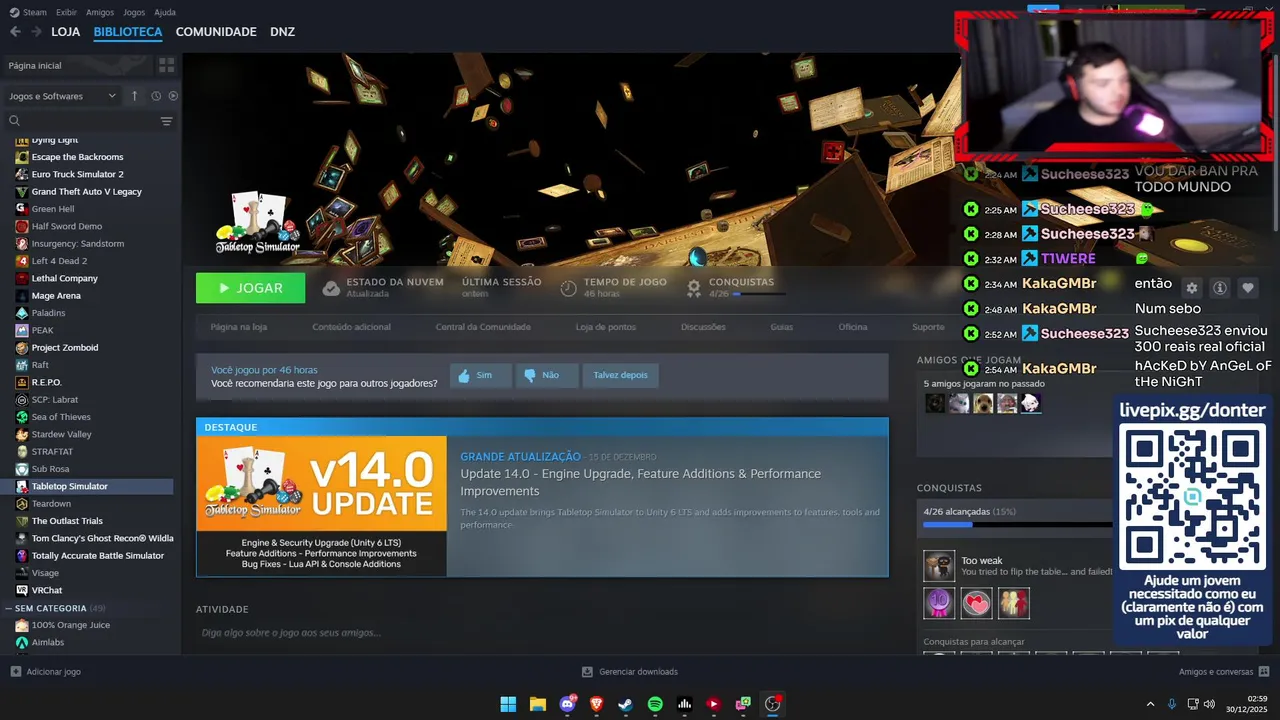Open the Windows Start menu
Screen dimensions: 1280x720
coord(508,704)
